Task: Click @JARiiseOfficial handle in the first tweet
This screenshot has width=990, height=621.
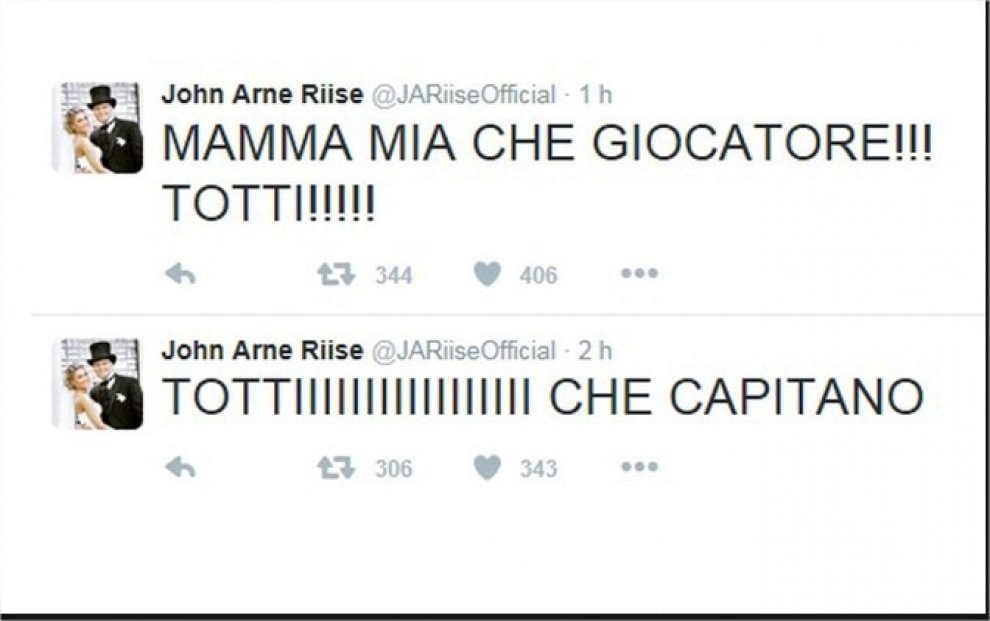Action: (x=463, y=96)
